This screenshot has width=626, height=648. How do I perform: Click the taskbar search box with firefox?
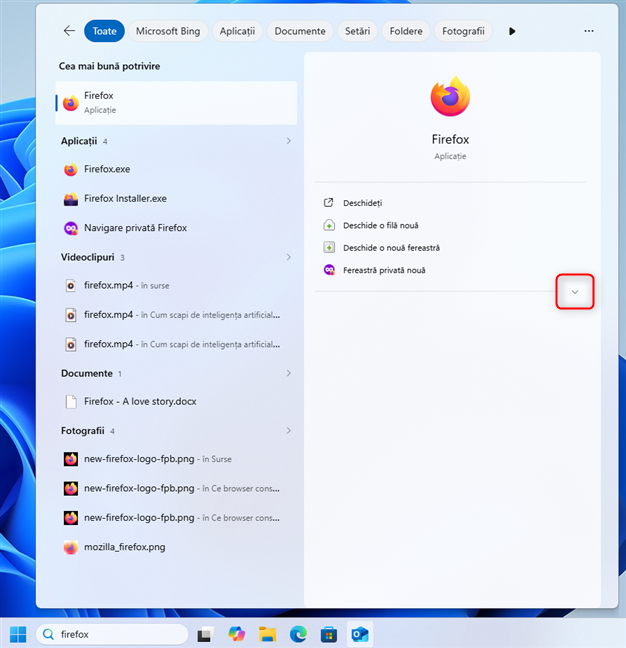click(x=112, y=634)
